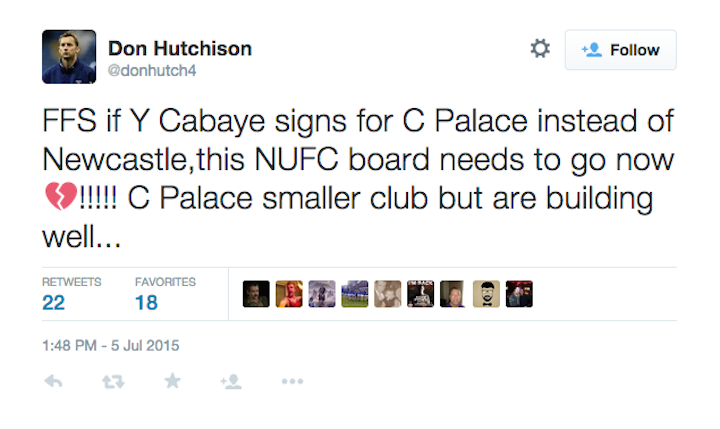Open Don Hutchison's profile picture

pos(68,57)
